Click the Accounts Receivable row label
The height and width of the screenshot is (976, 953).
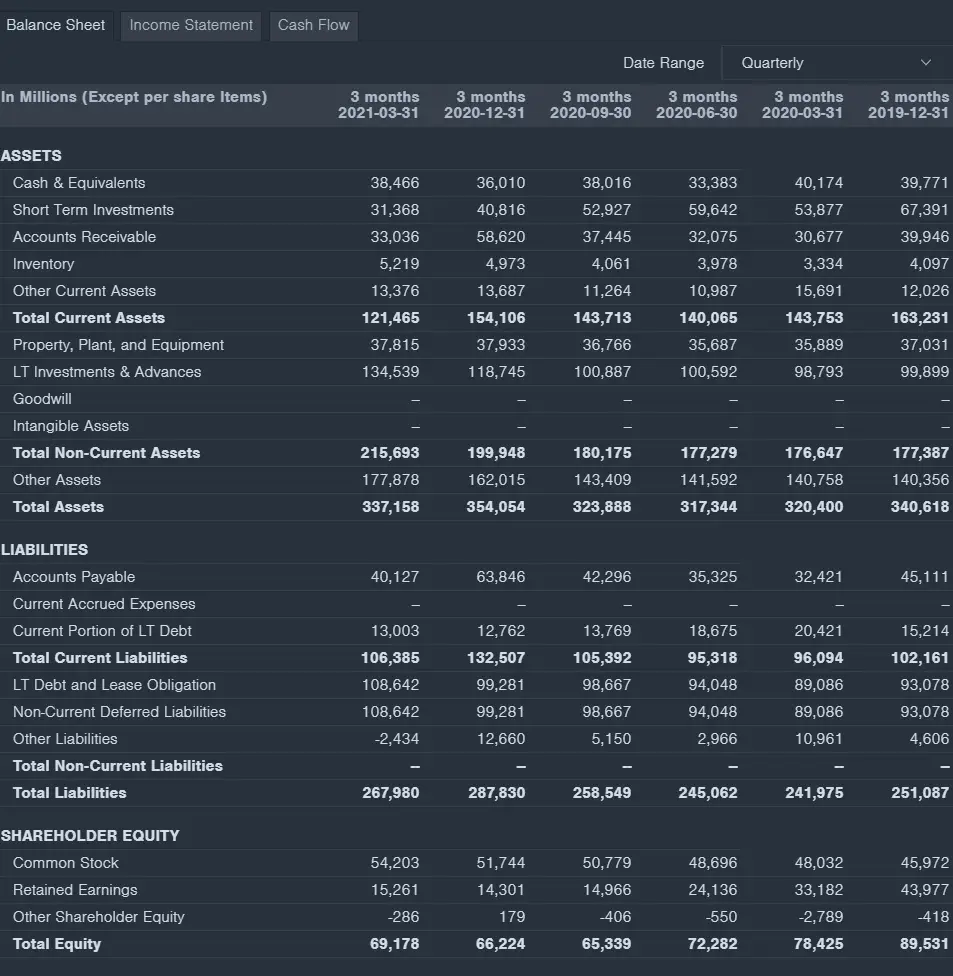(84, 237)
